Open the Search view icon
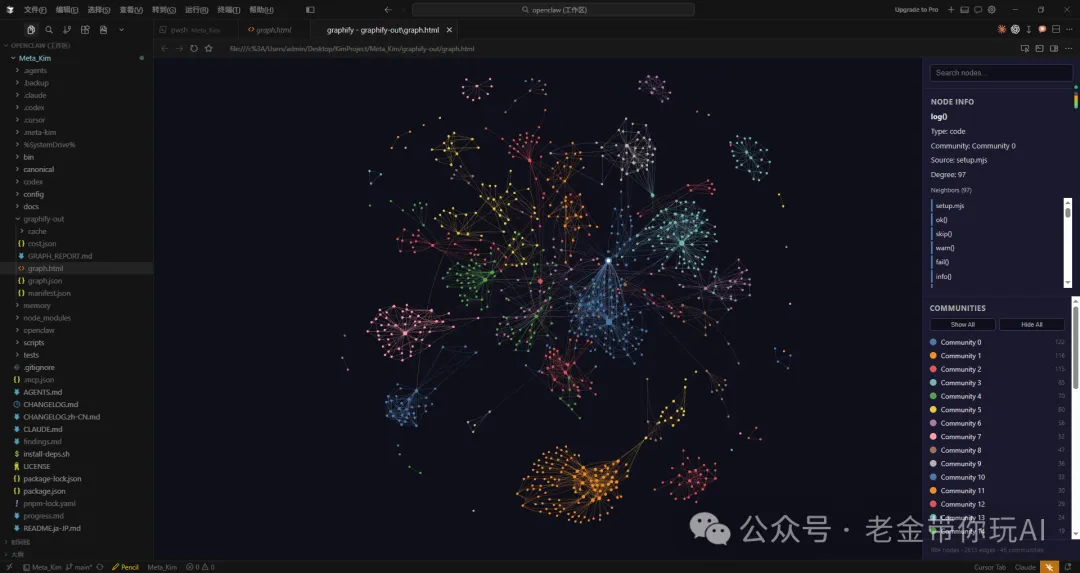This screenshot has width=1080, height=573. (49, 30)
